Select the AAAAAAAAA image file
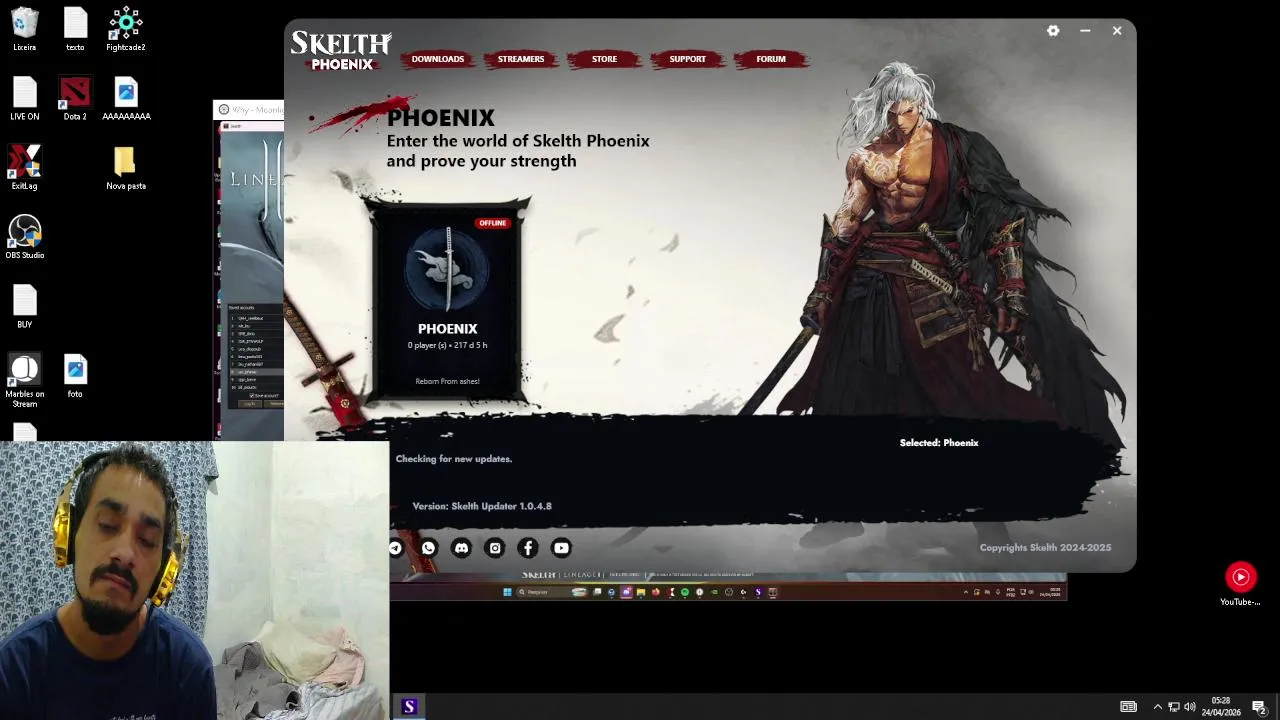1280x720 pixels. (126, 99)
